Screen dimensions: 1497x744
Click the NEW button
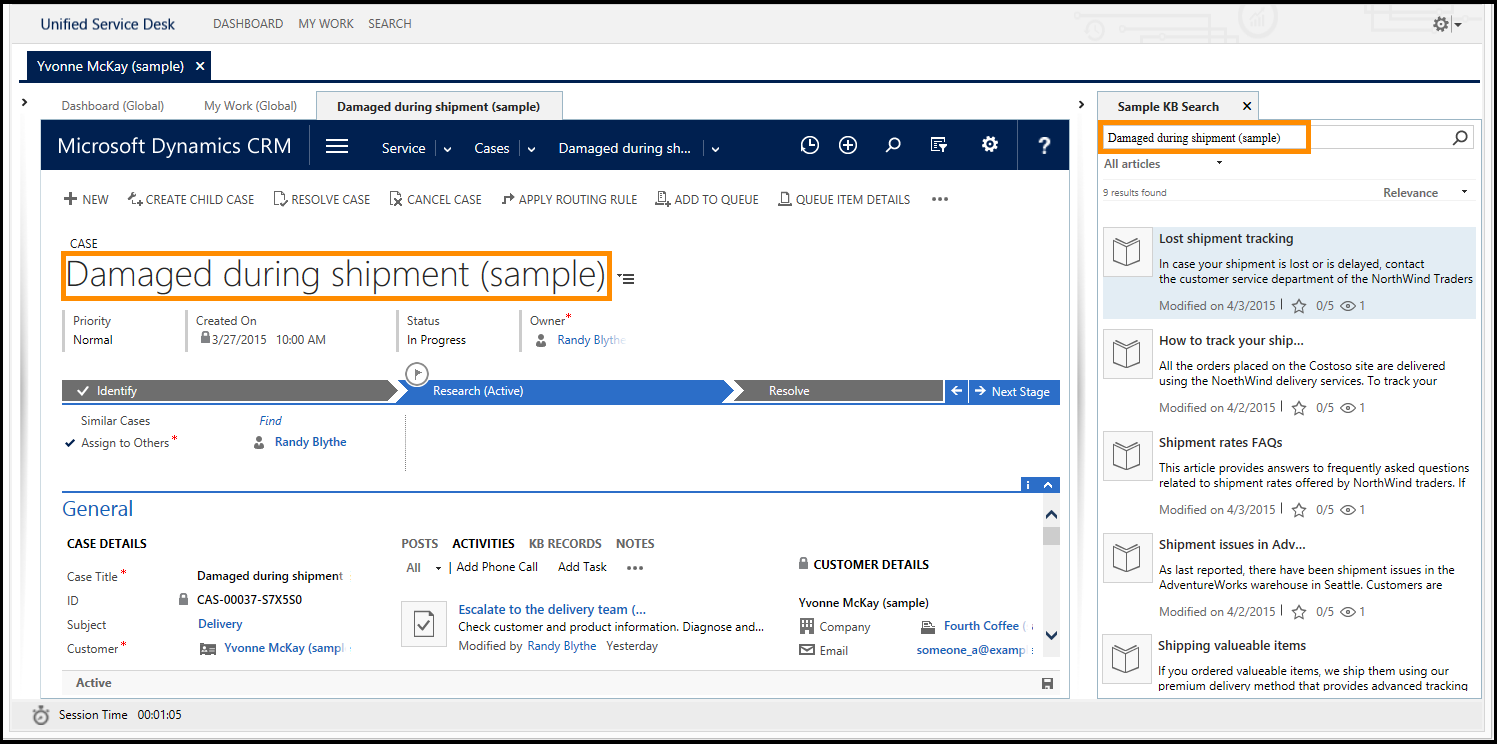(86, 199)
